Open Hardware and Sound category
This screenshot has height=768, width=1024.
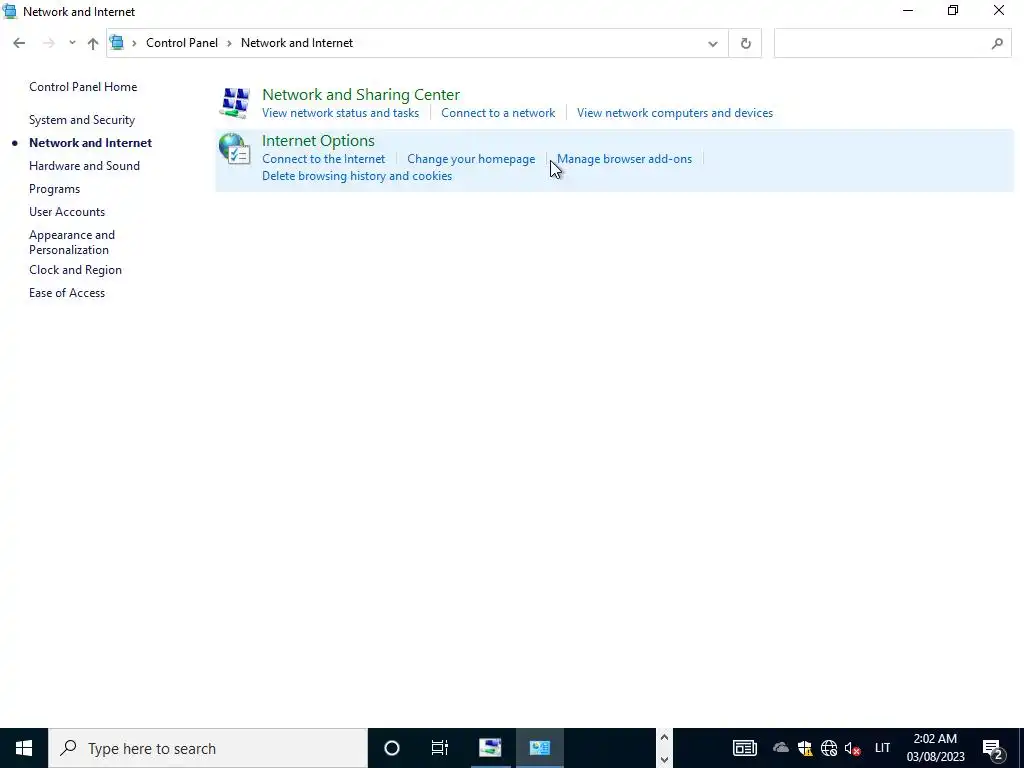click(84, 166)
